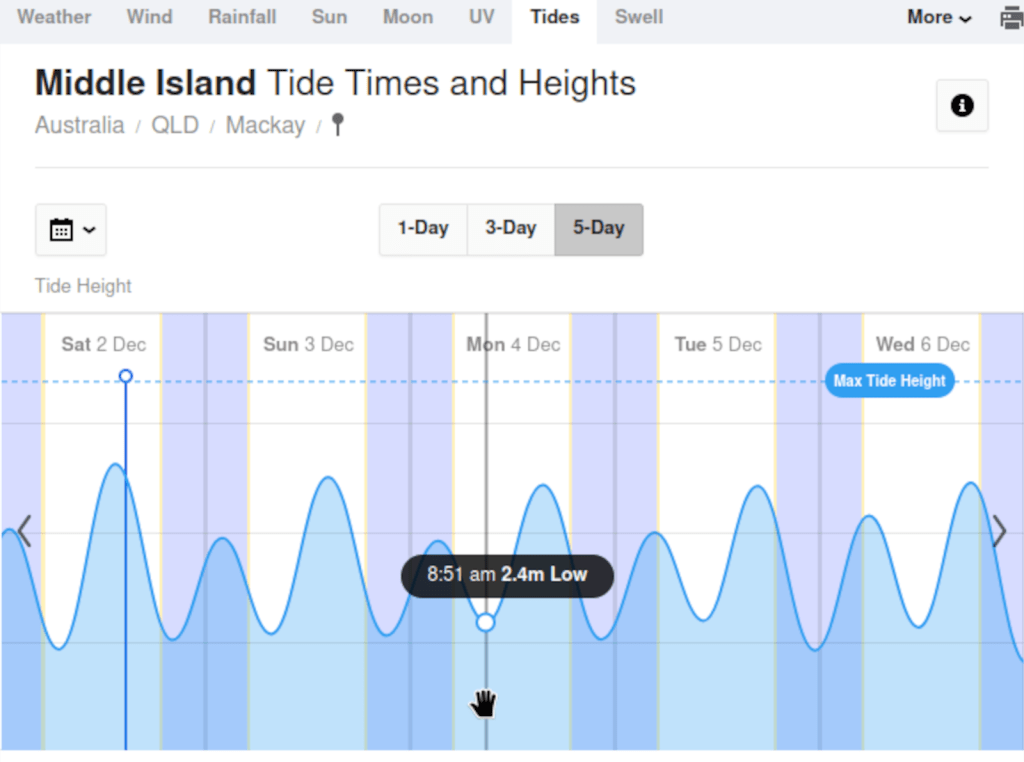Open the Weather tab
Image resolution: width=1024 pixels, height=762 pixels.
54,17
